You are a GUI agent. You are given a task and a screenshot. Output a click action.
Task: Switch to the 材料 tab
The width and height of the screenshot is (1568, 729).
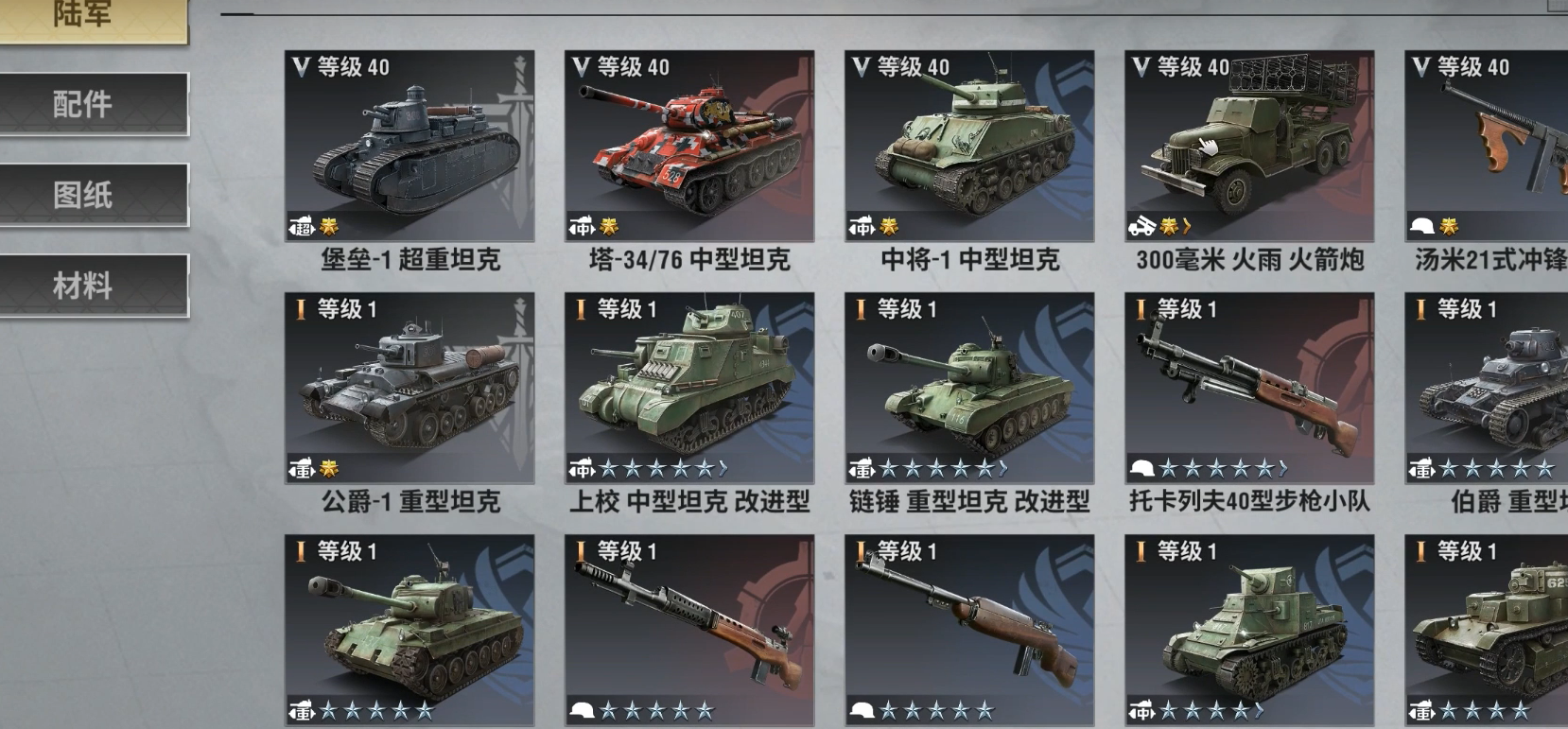point(82,285)
